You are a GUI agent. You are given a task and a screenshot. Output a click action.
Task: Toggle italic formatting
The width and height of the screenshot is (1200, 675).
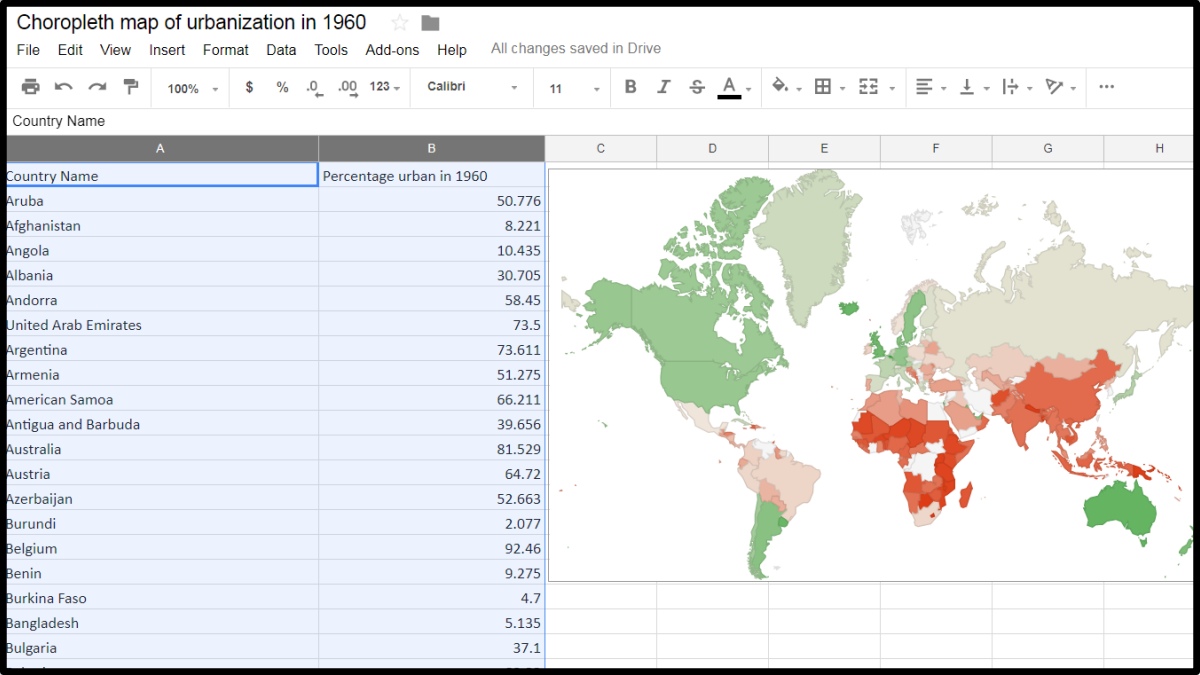pyautogui.click(x=663, y=87)
